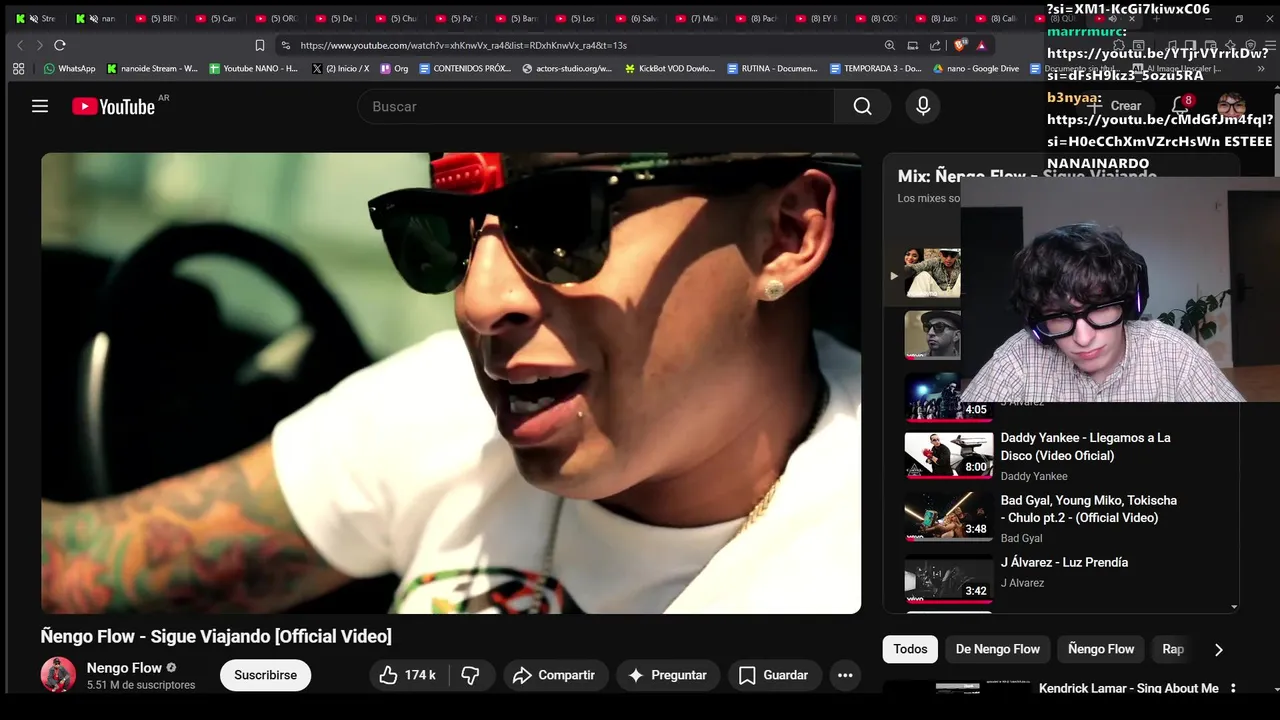Select the Todos filter chip
Image resolution: width=1280 pixels, height=720 pixels.
910,649
